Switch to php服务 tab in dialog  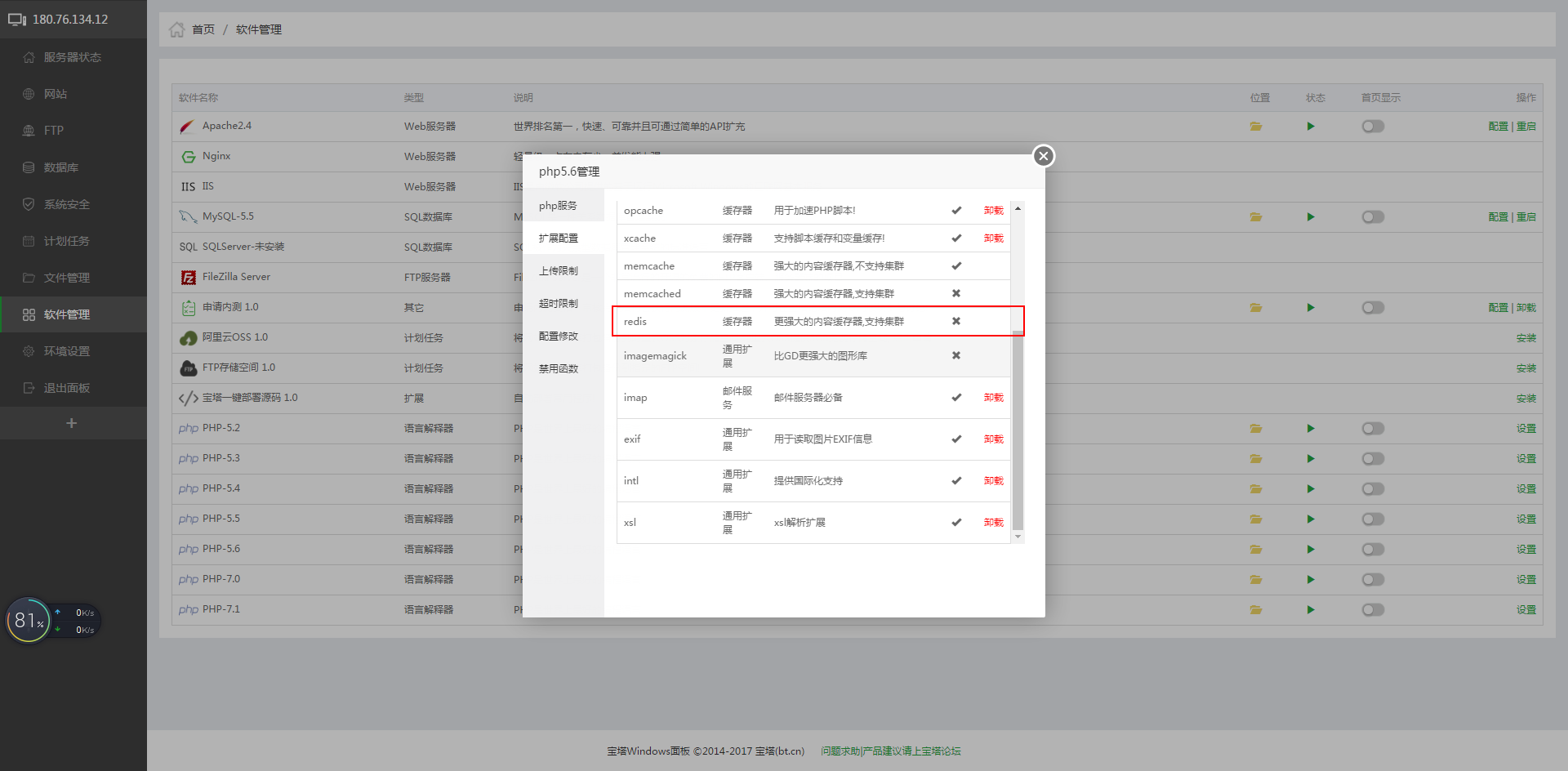click(x=563, y=206)
